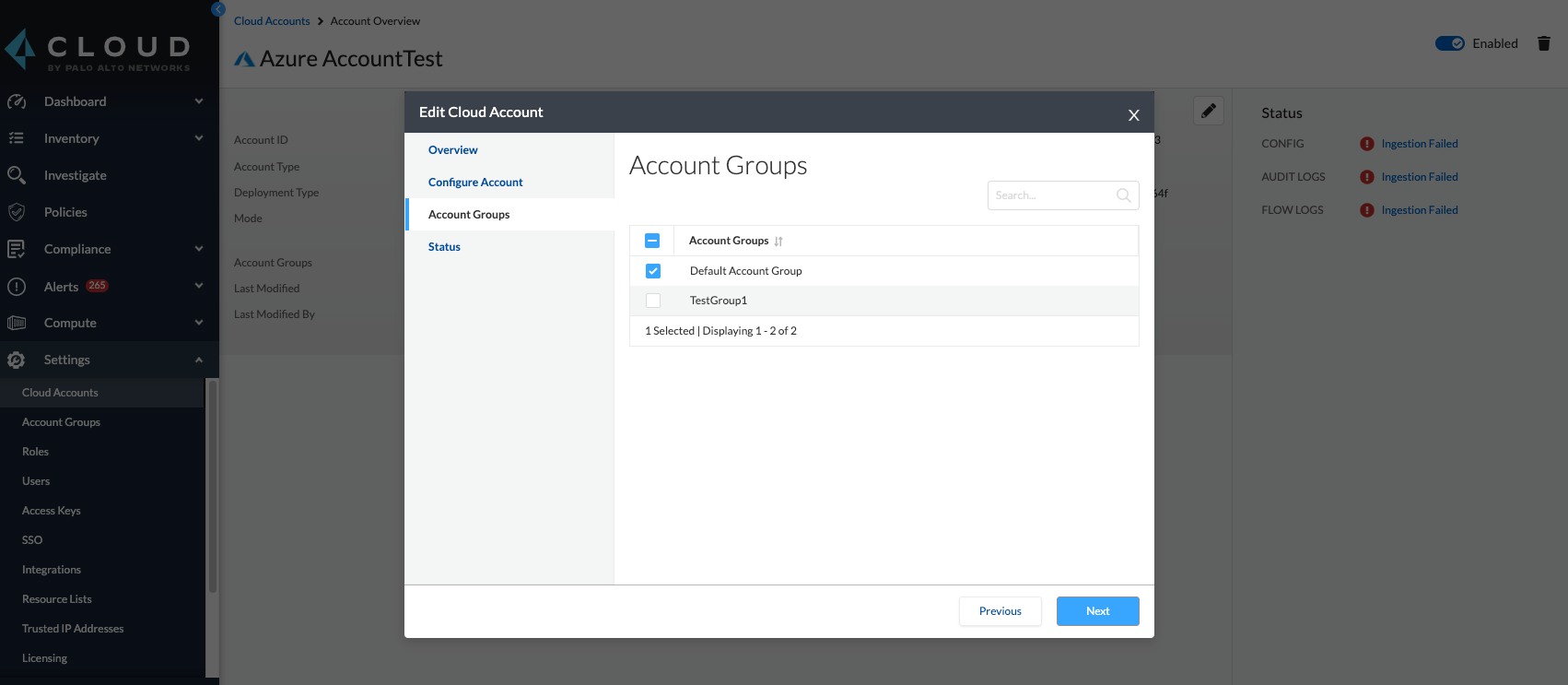The height and width of the screenshot is (685, 1568).
Task: Expand the Inventory menu chevron
Action: [x=199, y=138]
